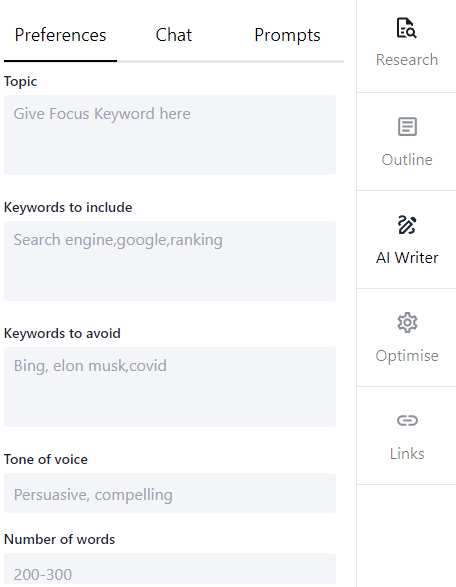Screen dimensions: 456x587
Task: Click the Optimise text label
Action: (407, 356)
